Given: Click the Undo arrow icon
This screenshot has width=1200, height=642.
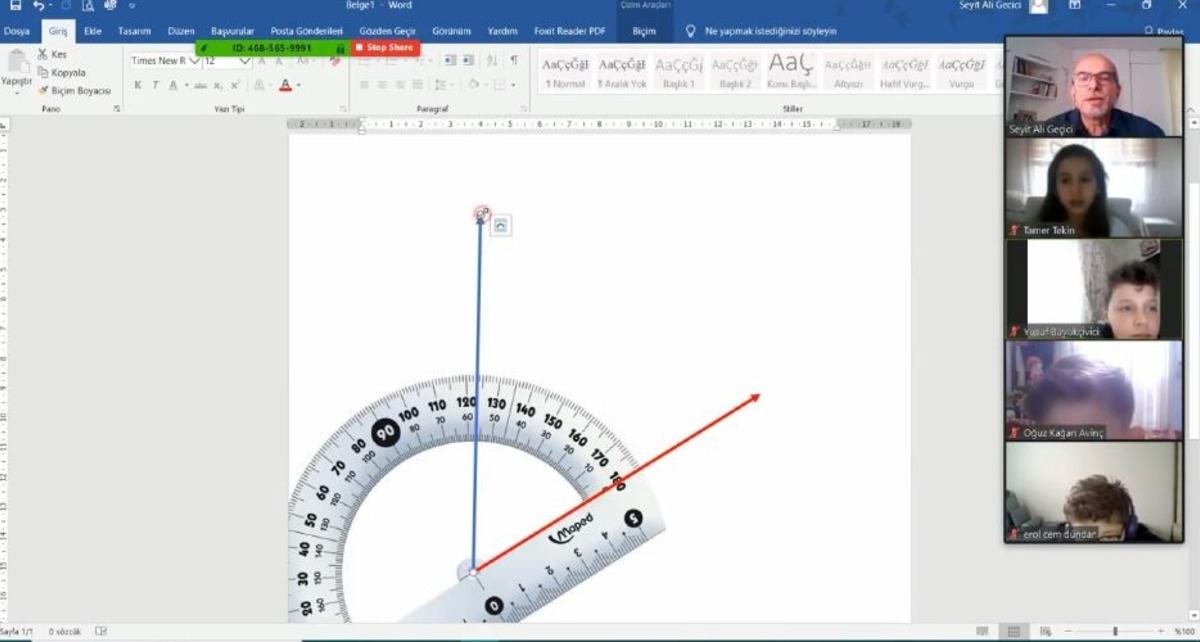Looking at the screenshot, I should click(x=38, y=6).
